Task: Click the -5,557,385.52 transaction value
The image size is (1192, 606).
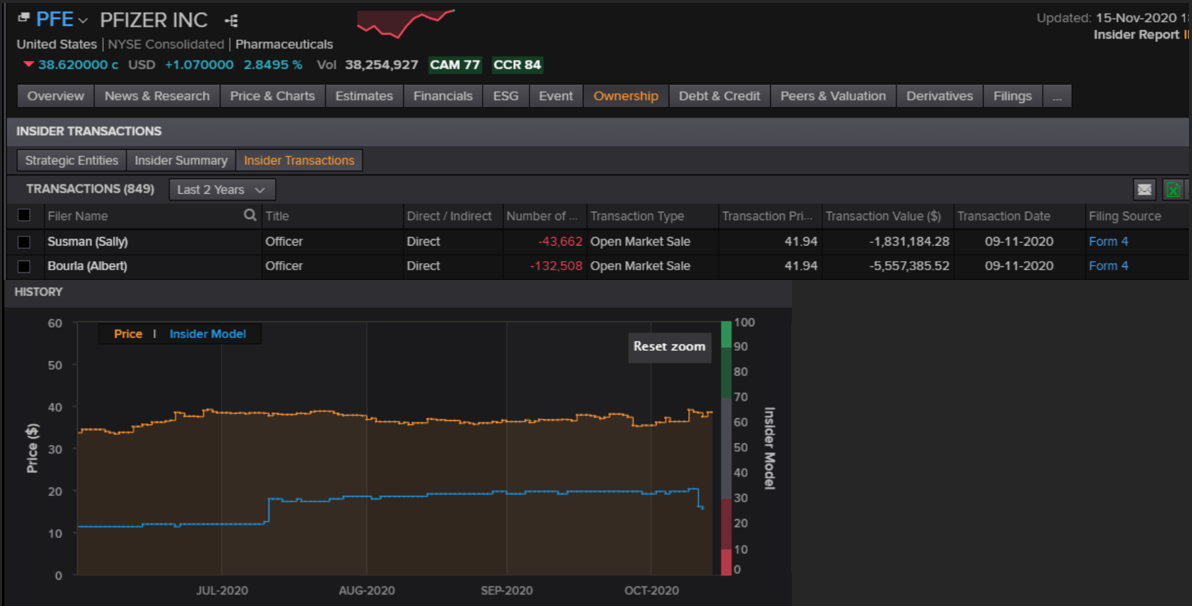Action: (x=909, y=266)
